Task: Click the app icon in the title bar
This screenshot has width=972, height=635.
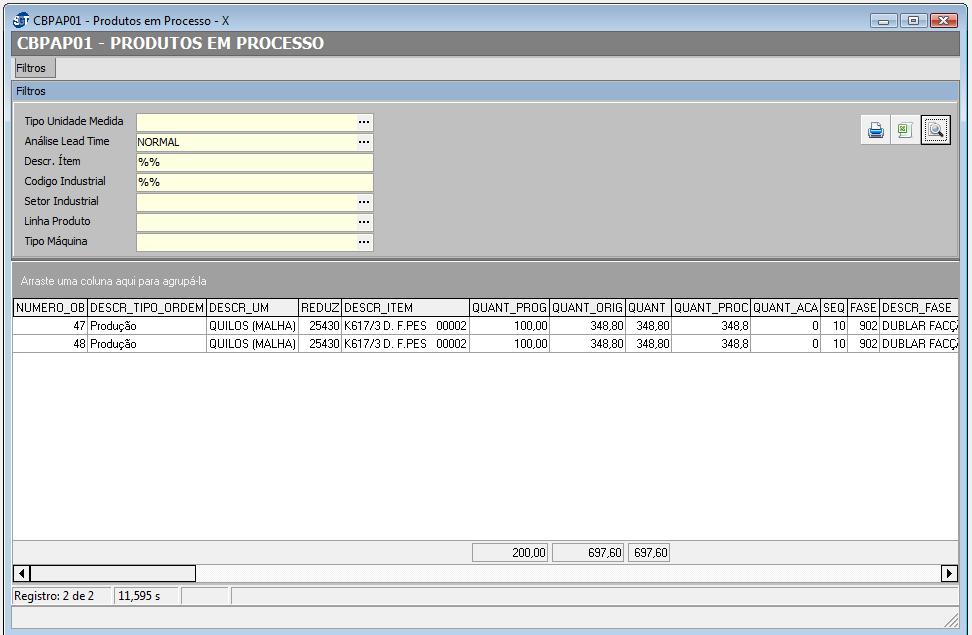Action: coord(21,20)
